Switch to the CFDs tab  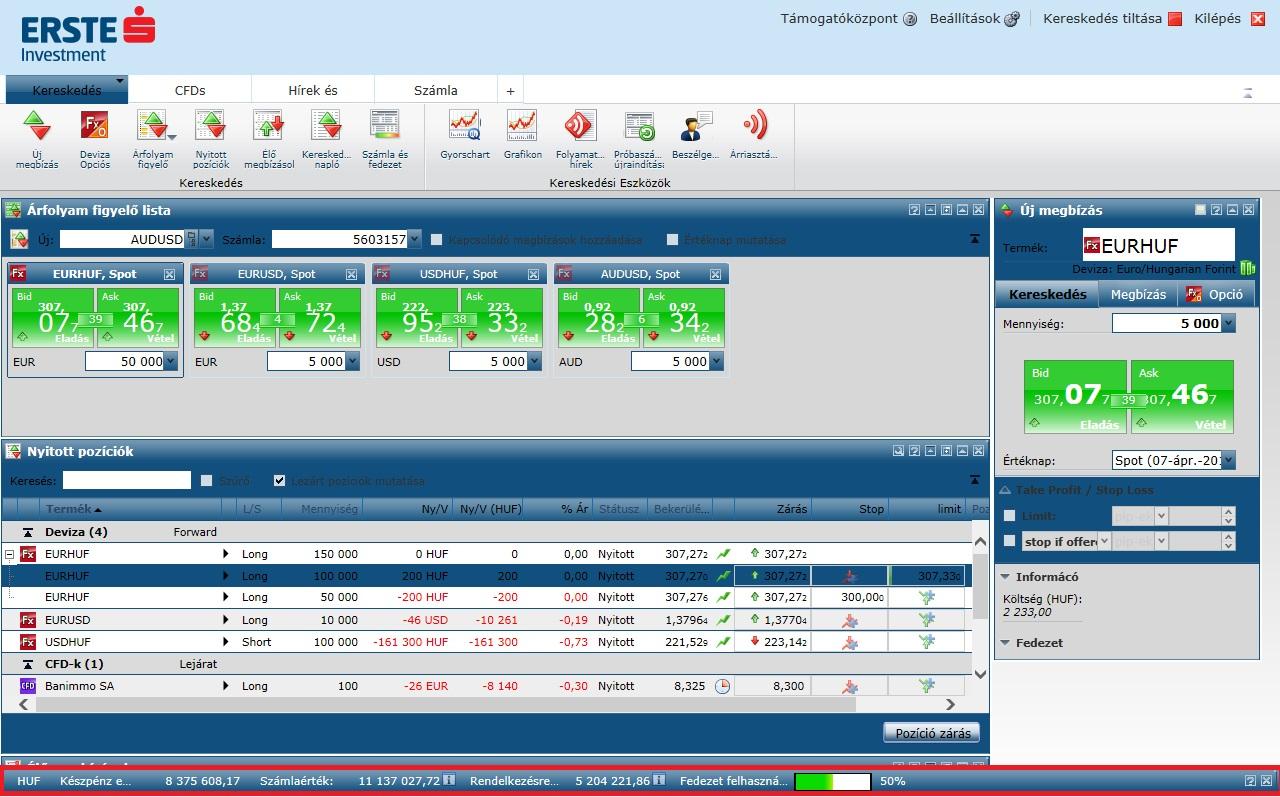tap(190, 90)
